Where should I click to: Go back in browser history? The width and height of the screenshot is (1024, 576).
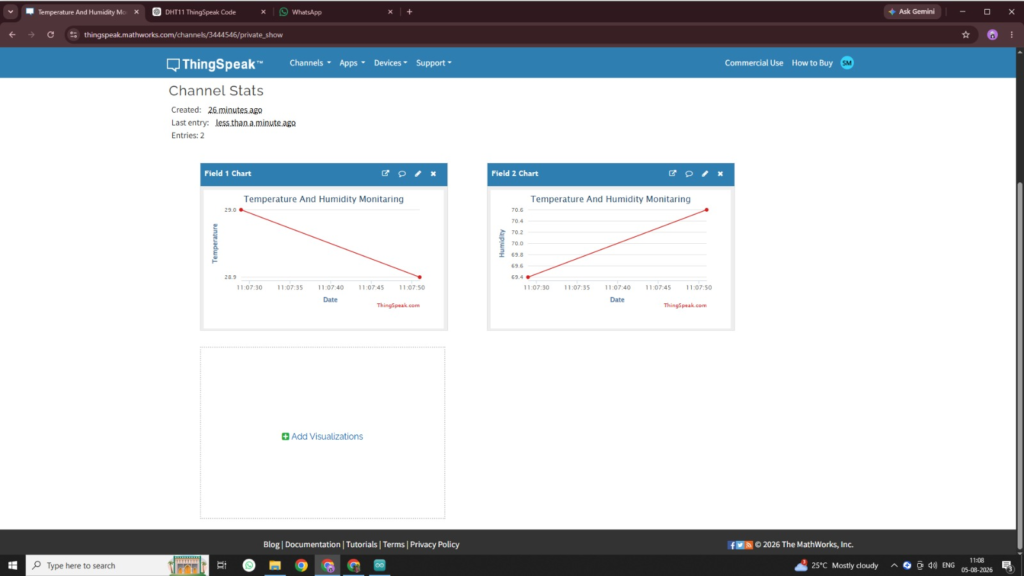[12, 35]
